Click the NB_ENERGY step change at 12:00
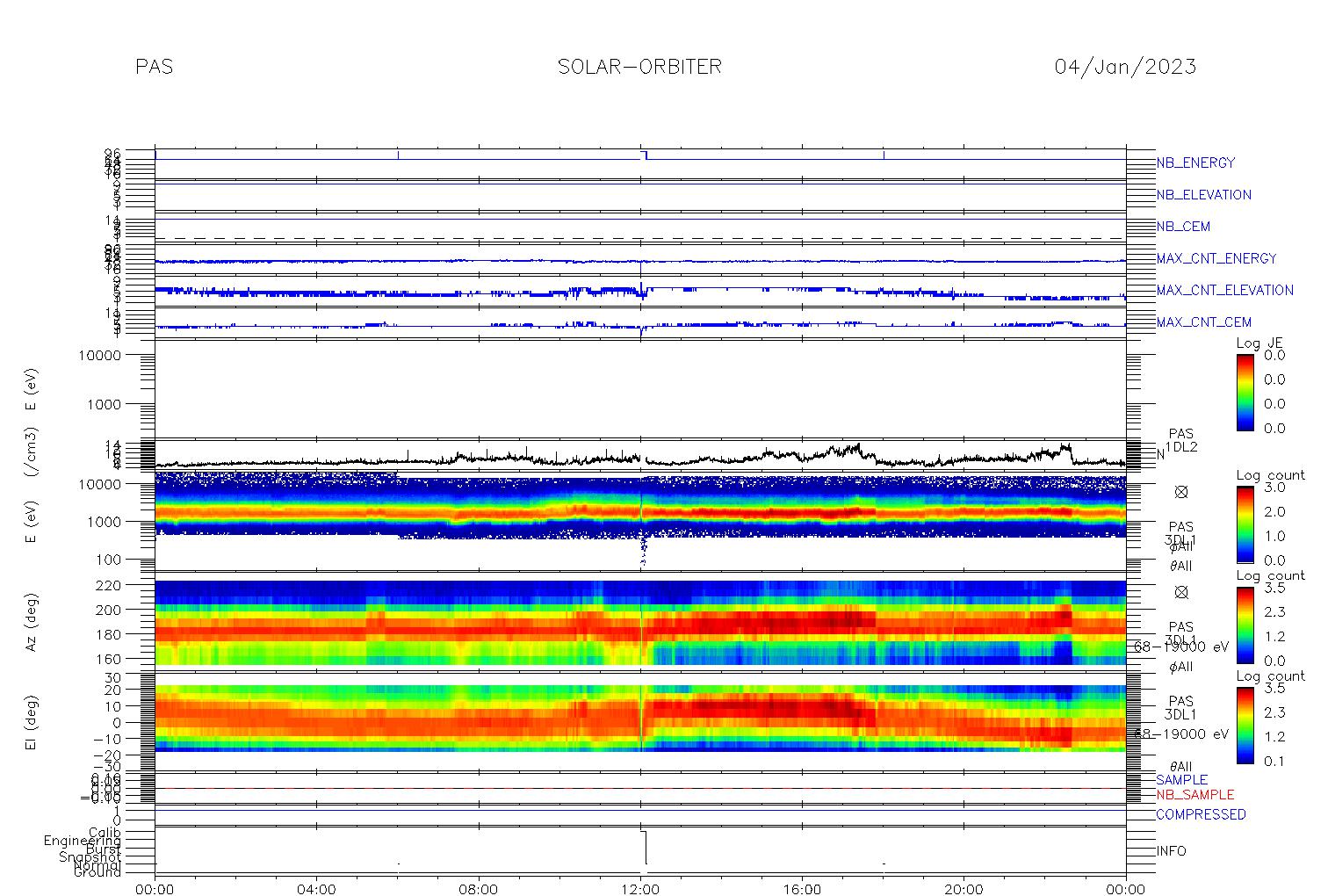Image resolution: width=1328 pixels, height=896 pixels. (x=644, y=155)
